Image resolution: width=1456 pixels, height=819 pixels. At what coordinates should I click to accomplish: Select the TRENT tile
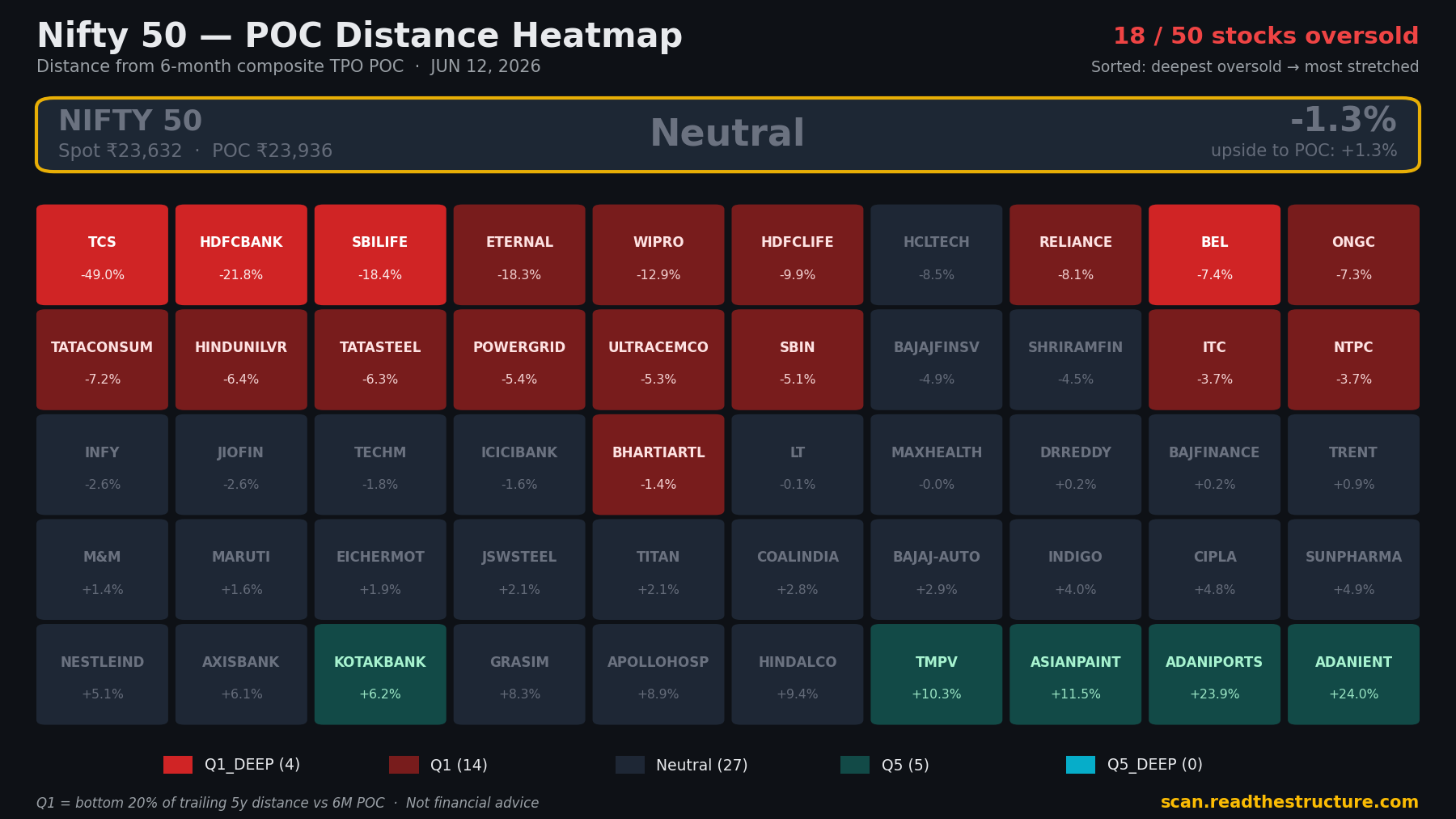click(x=1354, y=465)
